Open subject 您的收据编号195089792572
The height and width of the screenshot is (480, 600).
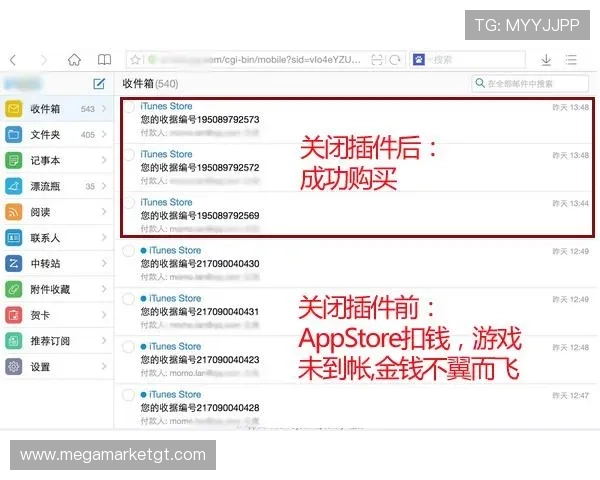[200, 168]
